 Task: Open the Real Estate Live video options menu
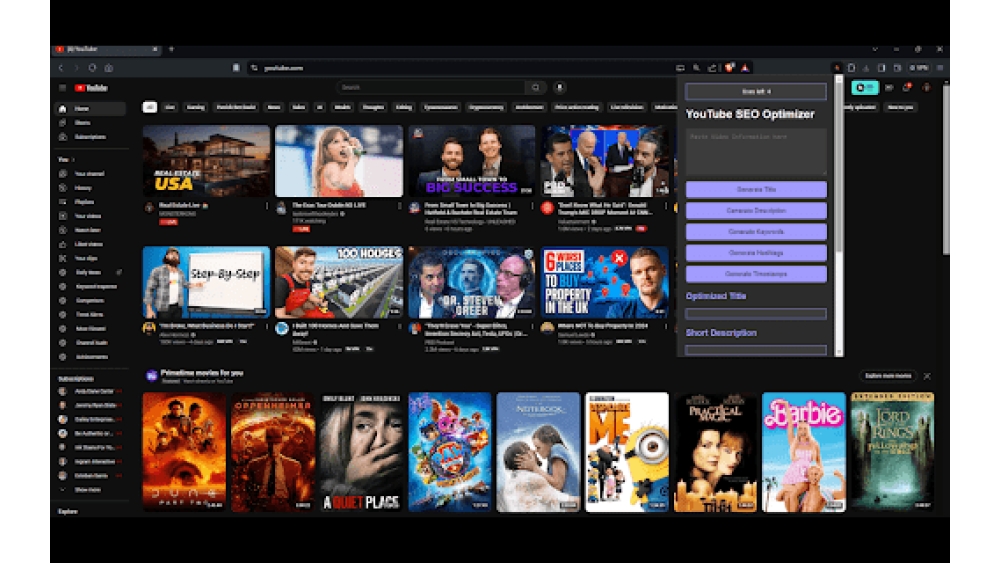tap(267, 206)
